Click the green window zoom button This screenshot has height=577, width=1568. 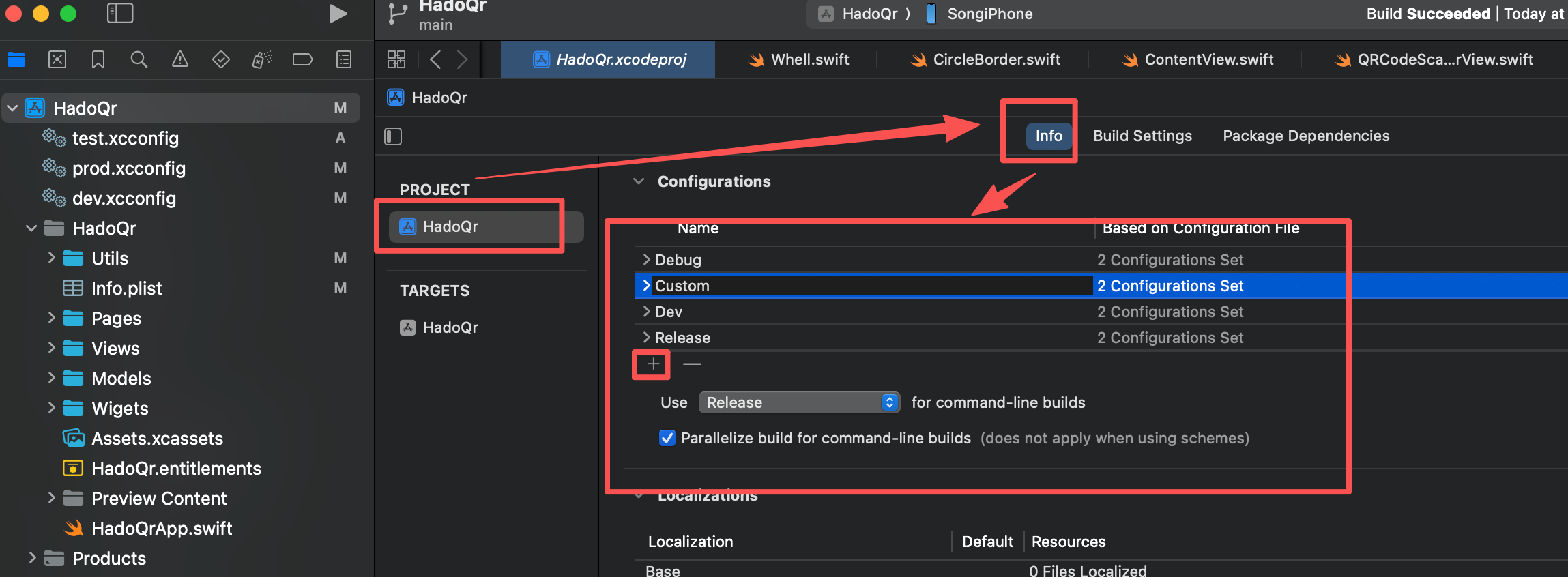[x=68, y=14]
